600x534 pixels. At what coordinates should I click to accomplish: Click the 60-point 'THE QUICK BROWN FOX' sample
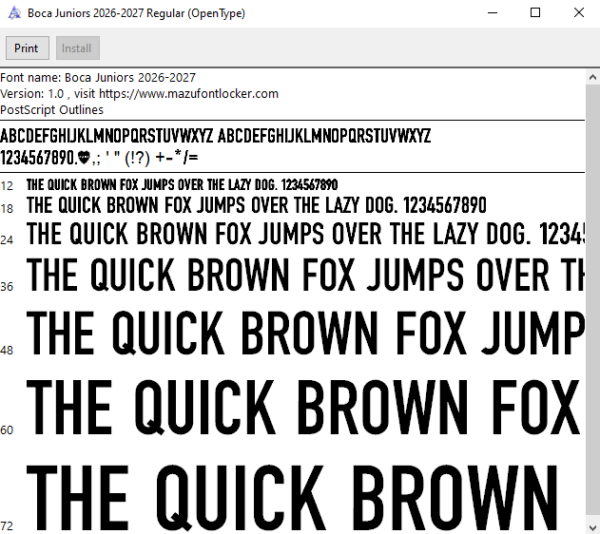coord(303,408)
